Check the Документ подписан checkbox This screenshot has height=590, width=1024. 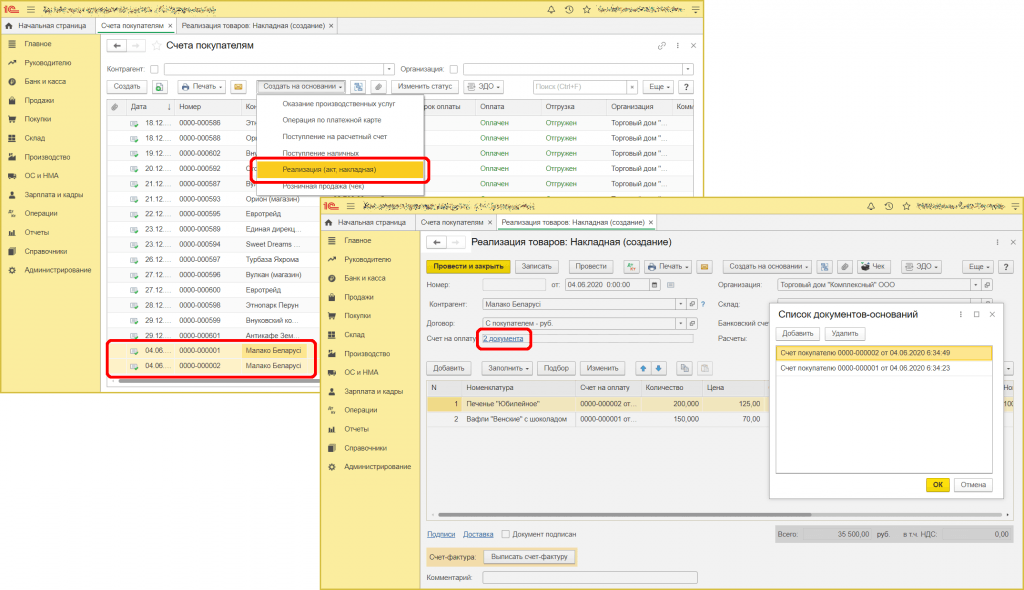pos(506,534)
